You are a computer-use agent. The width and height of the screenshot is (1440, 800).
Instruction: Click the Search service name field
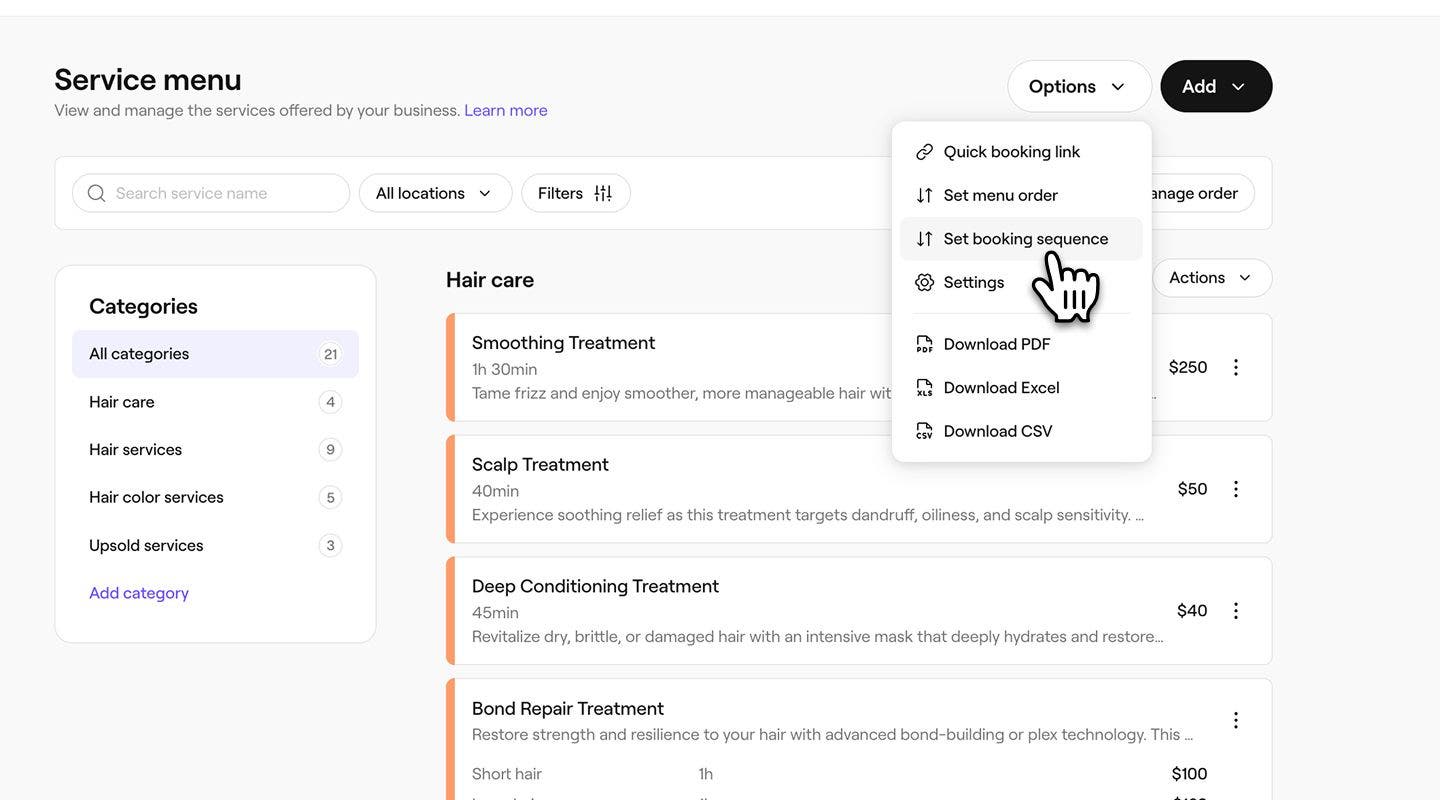pyautogui.click(x=225, y=193)
